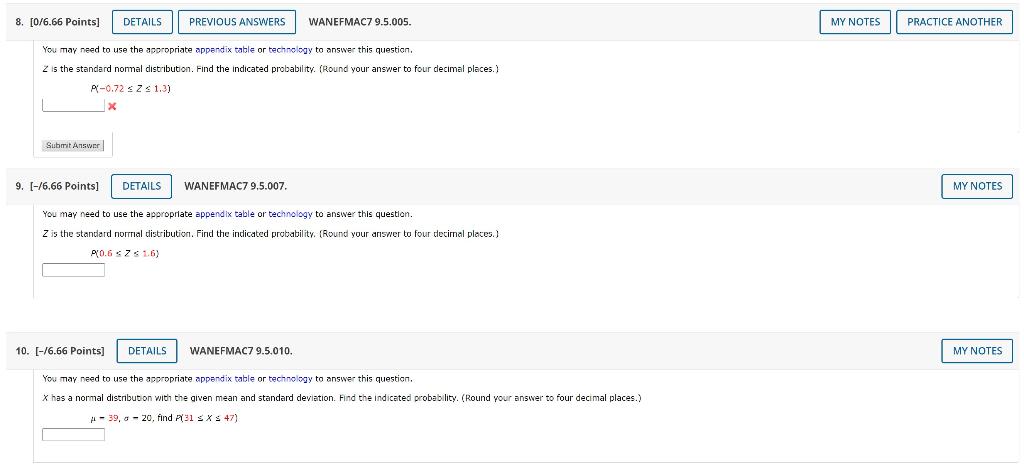Click the 8. [0/6.66 Points] label
1024x468 pixels.
[x=57, y=22]
